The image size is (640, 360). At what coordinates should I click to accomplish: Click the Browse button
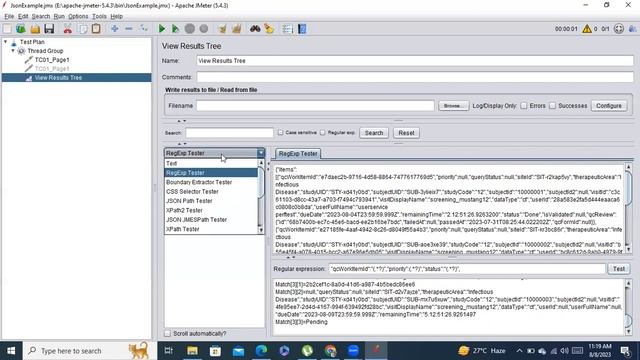click(453, 106)
